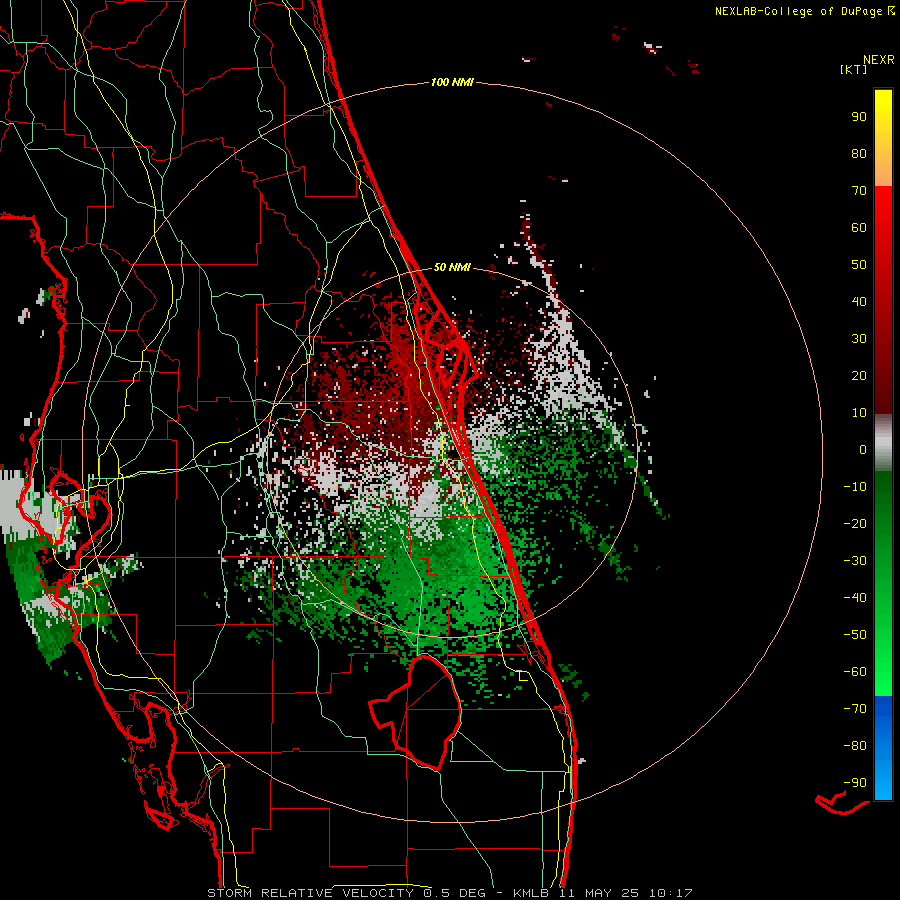Image resolution: width=900 pixels, height=900 pixels.
Task: Click the 40 value on the color scale
Action: coord(859,301)
